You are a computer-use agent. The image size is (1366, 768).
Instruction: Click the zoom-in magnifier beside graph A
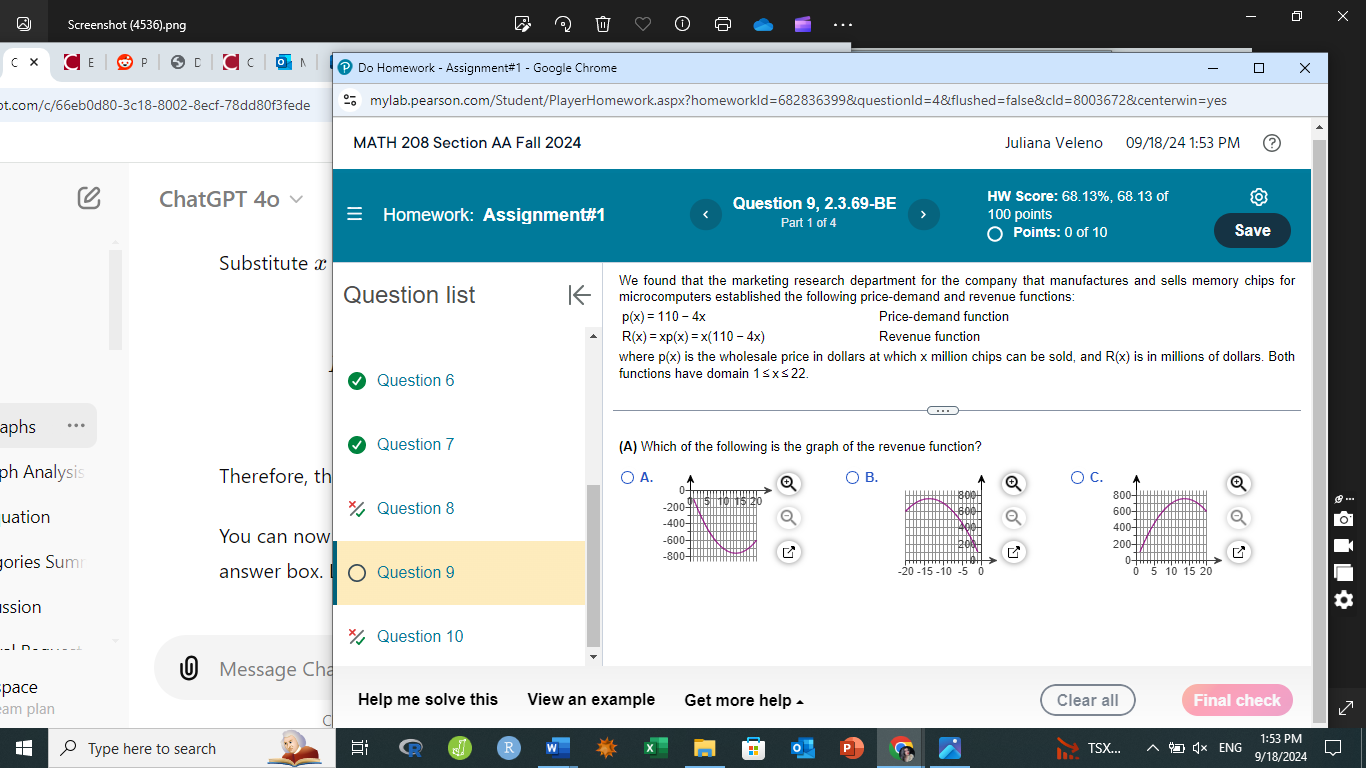tap(788, 483)
